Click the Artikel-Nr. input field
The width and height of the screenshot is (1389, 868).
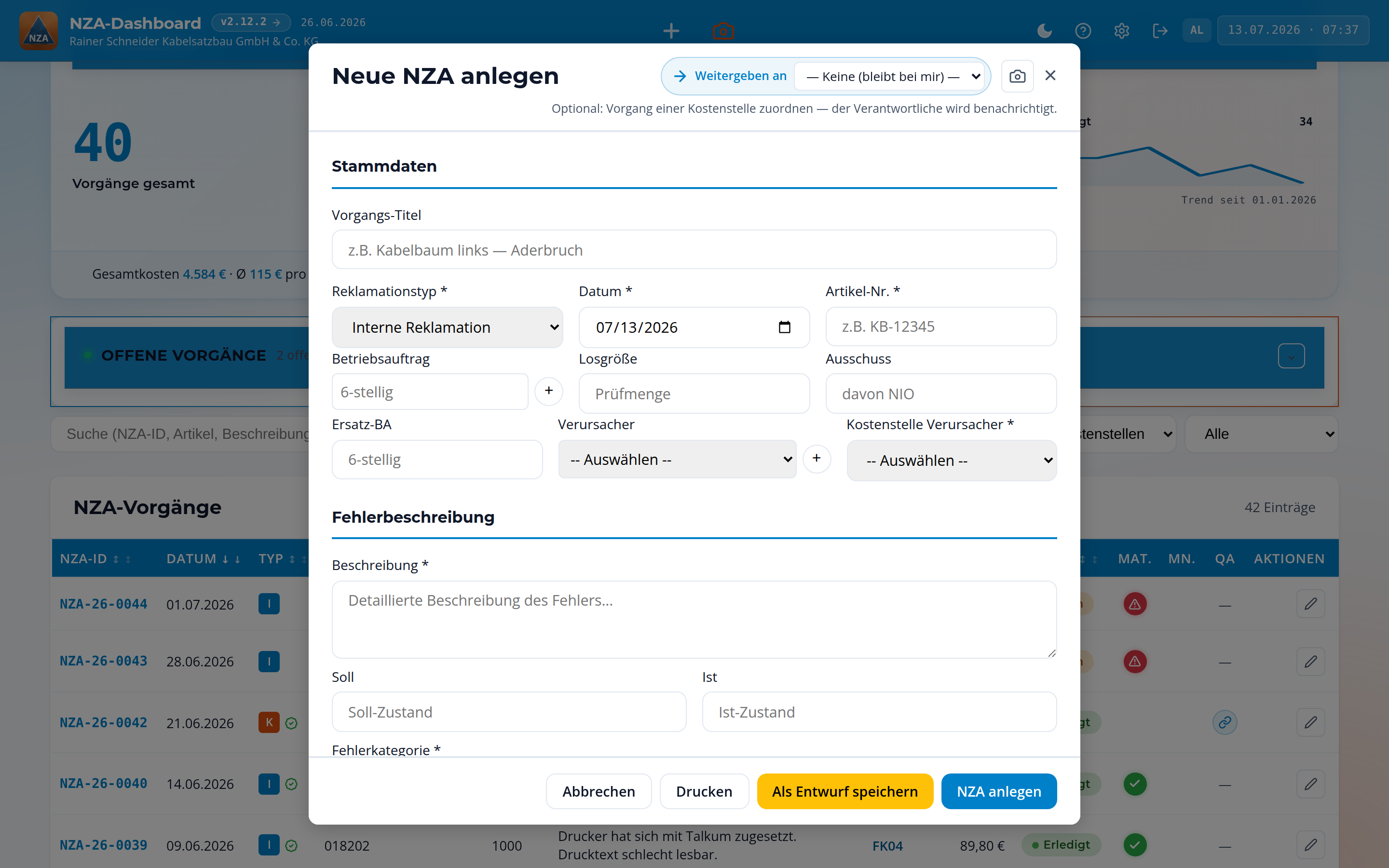(x=941, y=326)
